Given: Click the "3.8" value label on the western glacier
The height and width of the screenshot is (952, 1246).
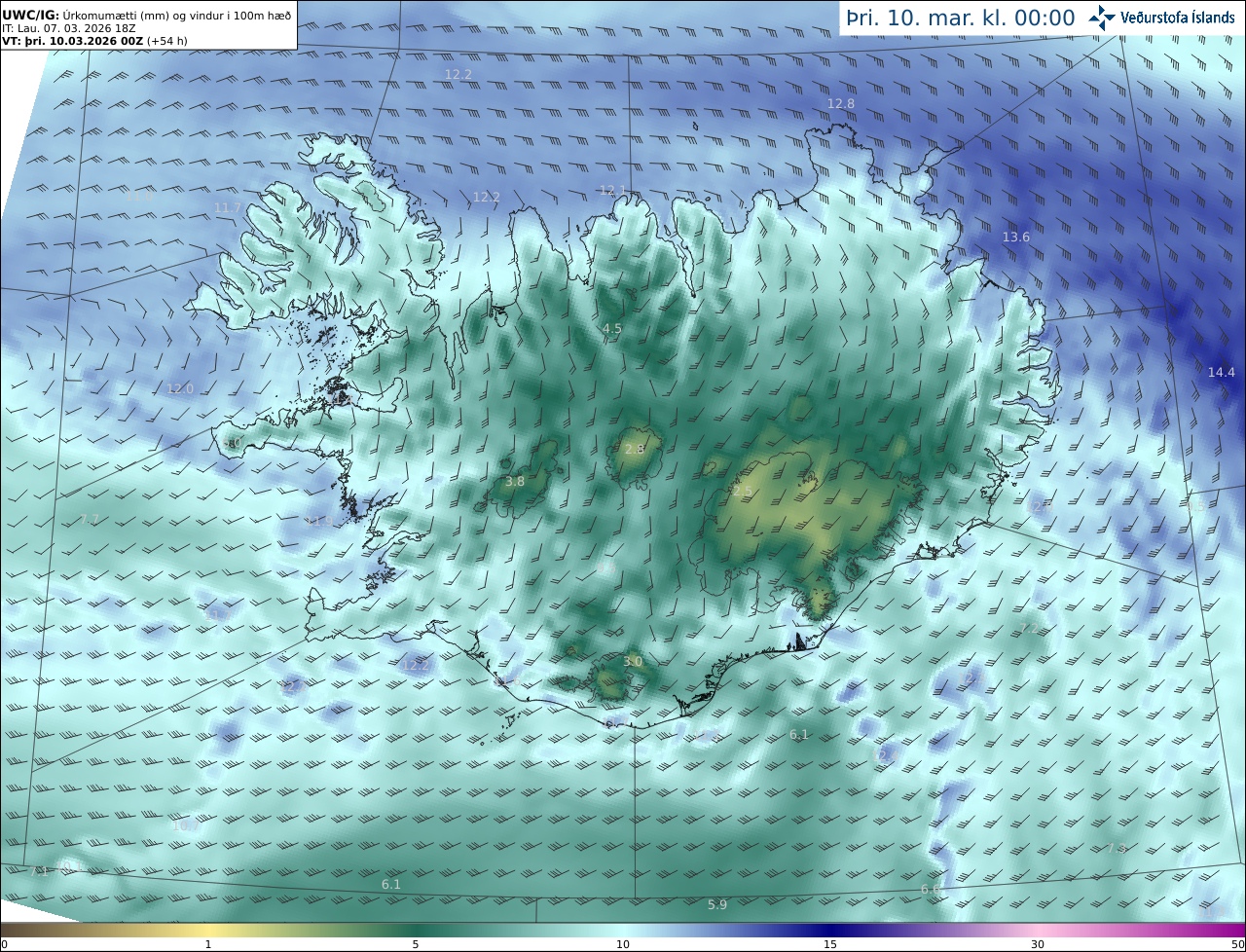Looking at the screenshot, I should coord(515,481).
